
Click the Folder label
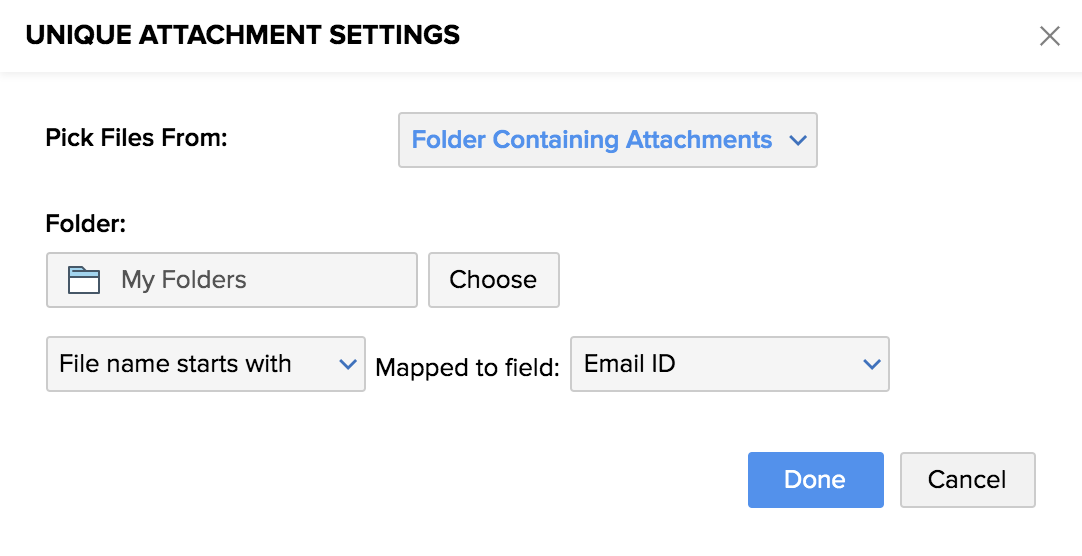point(86,224)
